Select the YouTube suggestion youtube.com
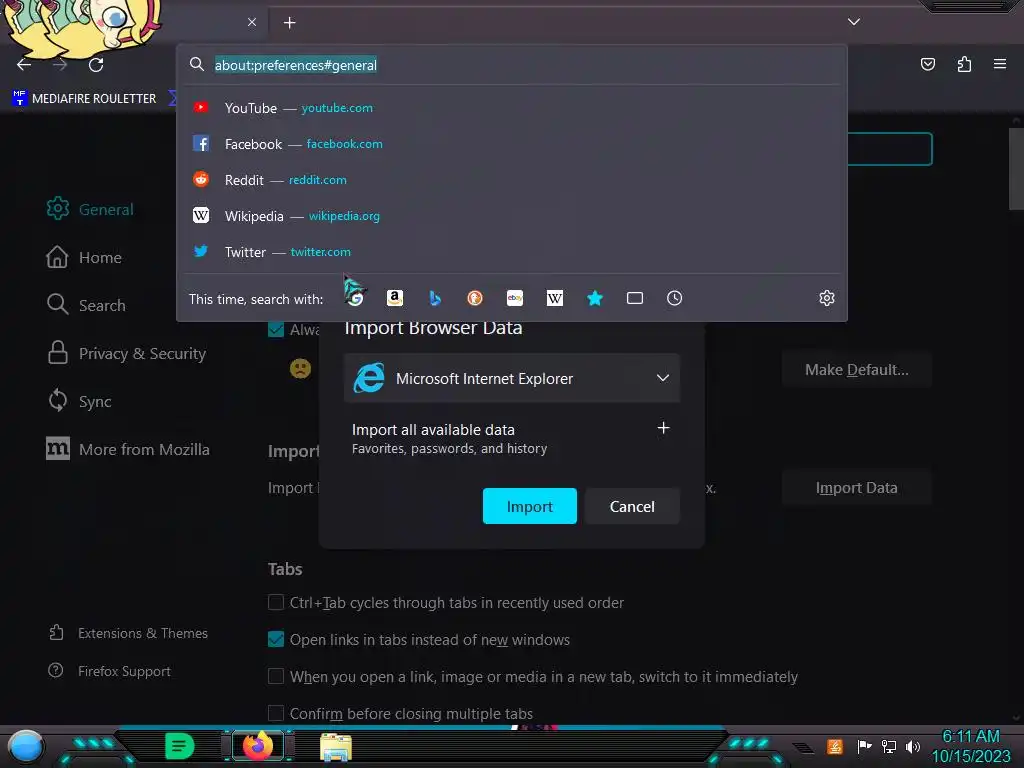This screenshot has width=1024, height=768. 511,108
